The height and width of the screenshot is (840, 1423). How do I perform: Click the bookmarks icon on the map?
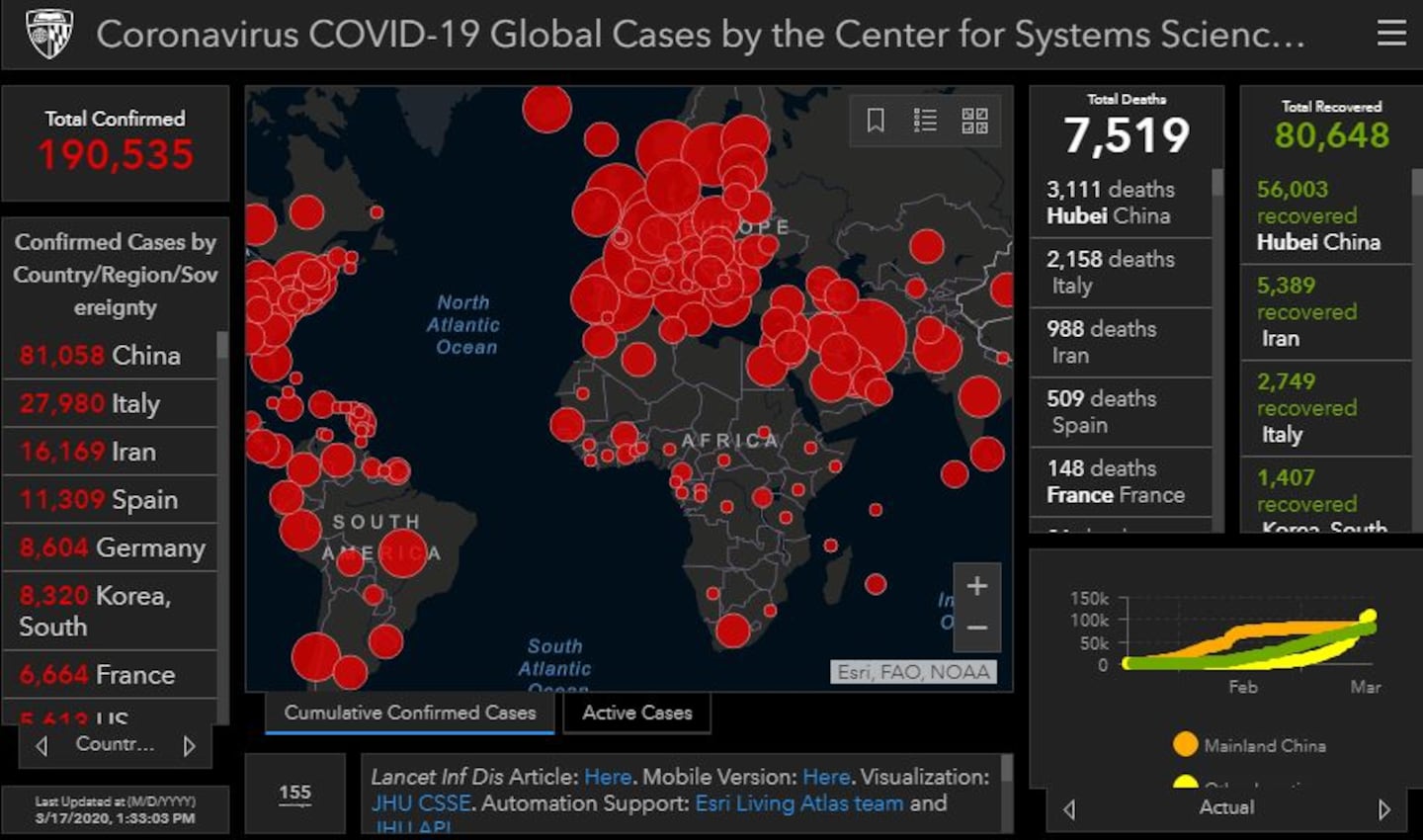click(876, 121)
